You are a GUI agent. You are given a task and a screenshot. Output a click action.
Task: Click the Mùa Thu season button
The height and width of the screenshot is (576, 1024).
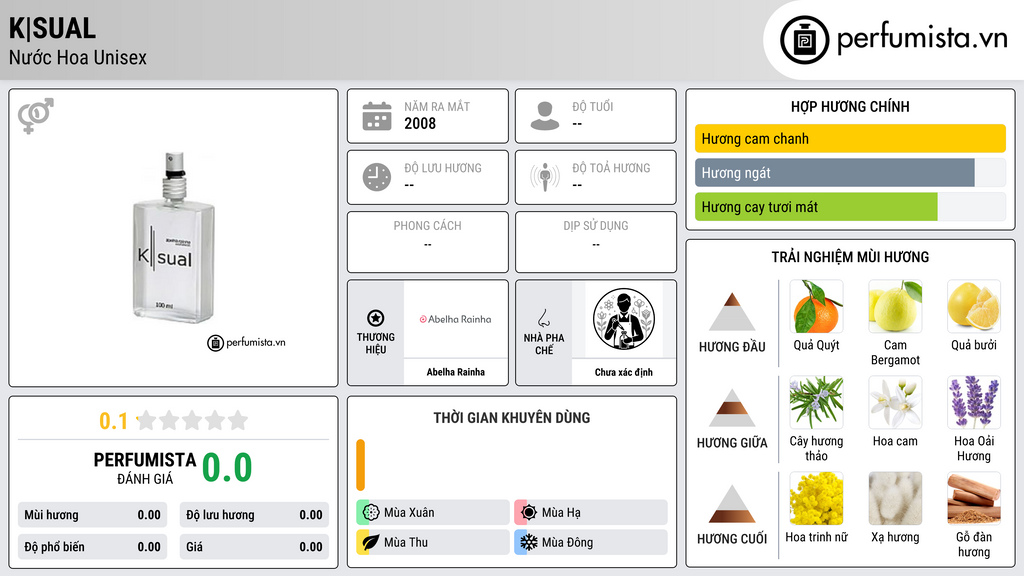pos(433,542)
